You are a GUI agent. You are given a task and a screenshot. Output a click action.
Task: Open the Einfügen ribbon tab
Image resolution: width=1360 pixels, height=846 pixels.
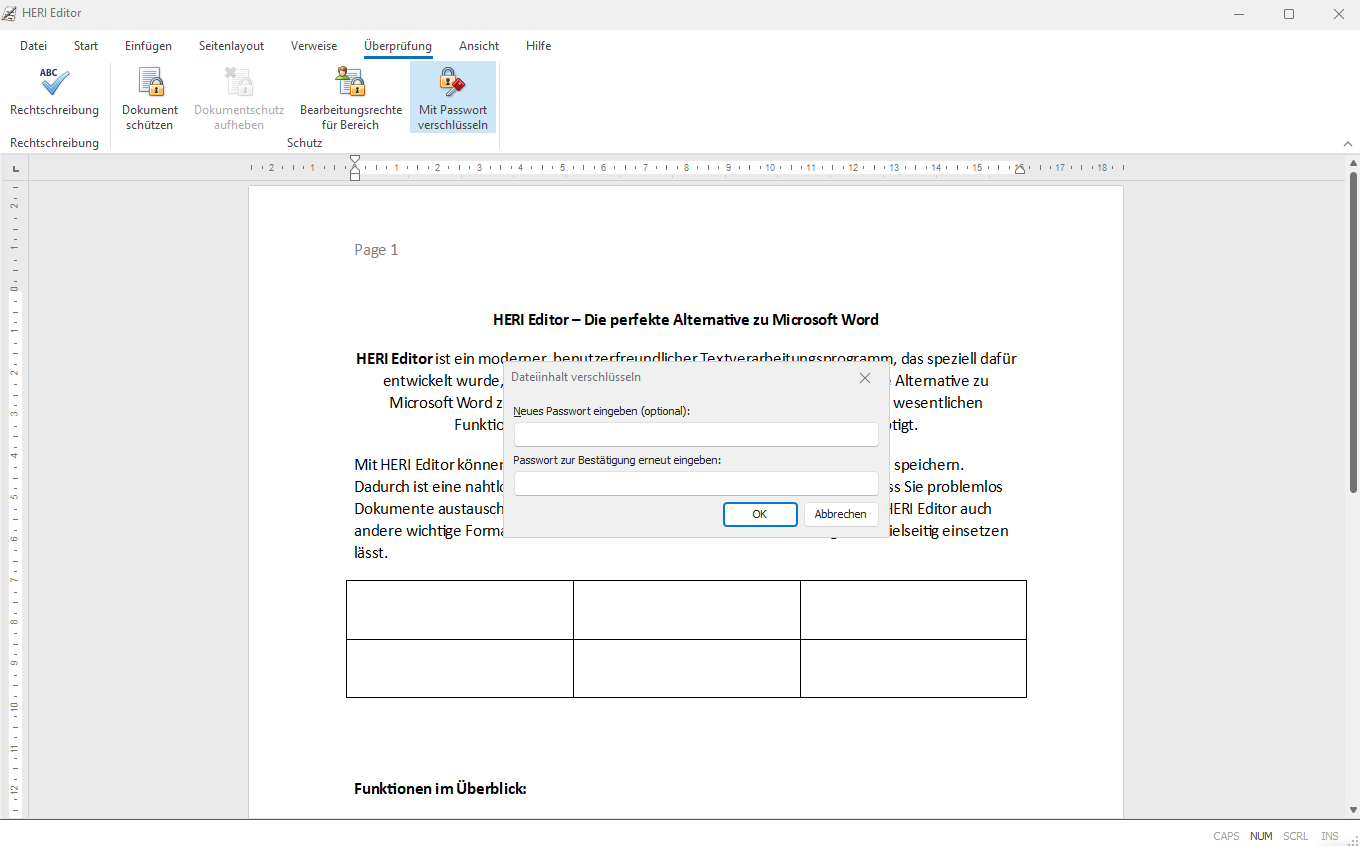(x=148, y=46)
